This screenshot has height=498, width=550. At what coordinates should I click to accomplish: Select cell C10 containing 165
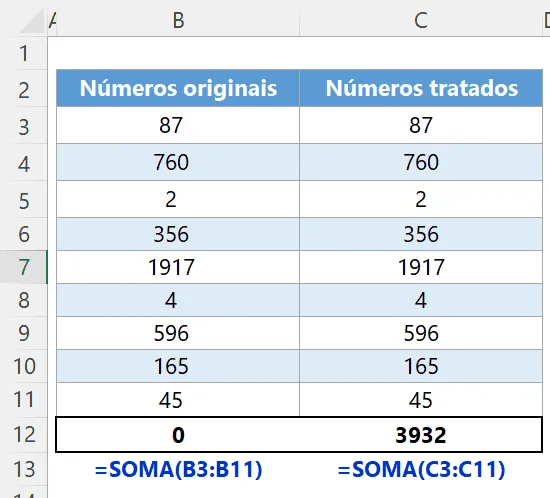421,366
